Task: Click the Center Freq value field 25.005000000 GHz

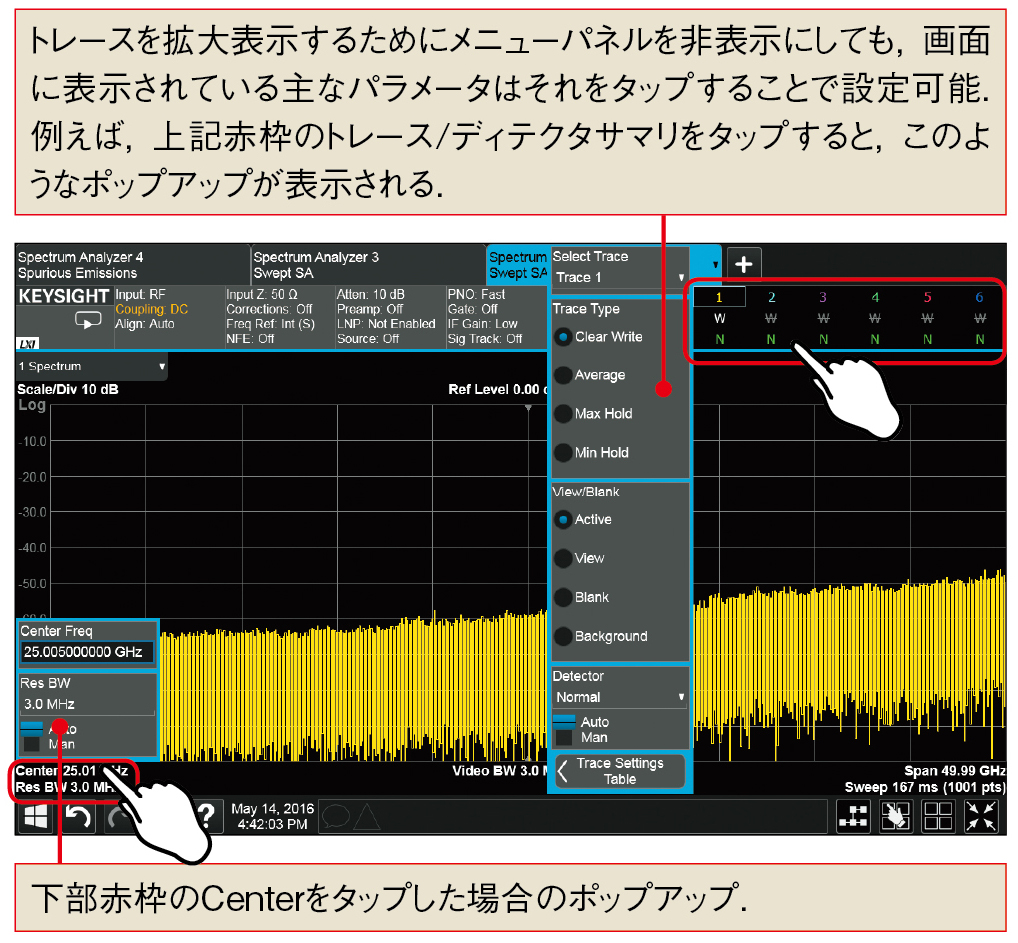Action: pyautogui.click(x=87, y=652)
